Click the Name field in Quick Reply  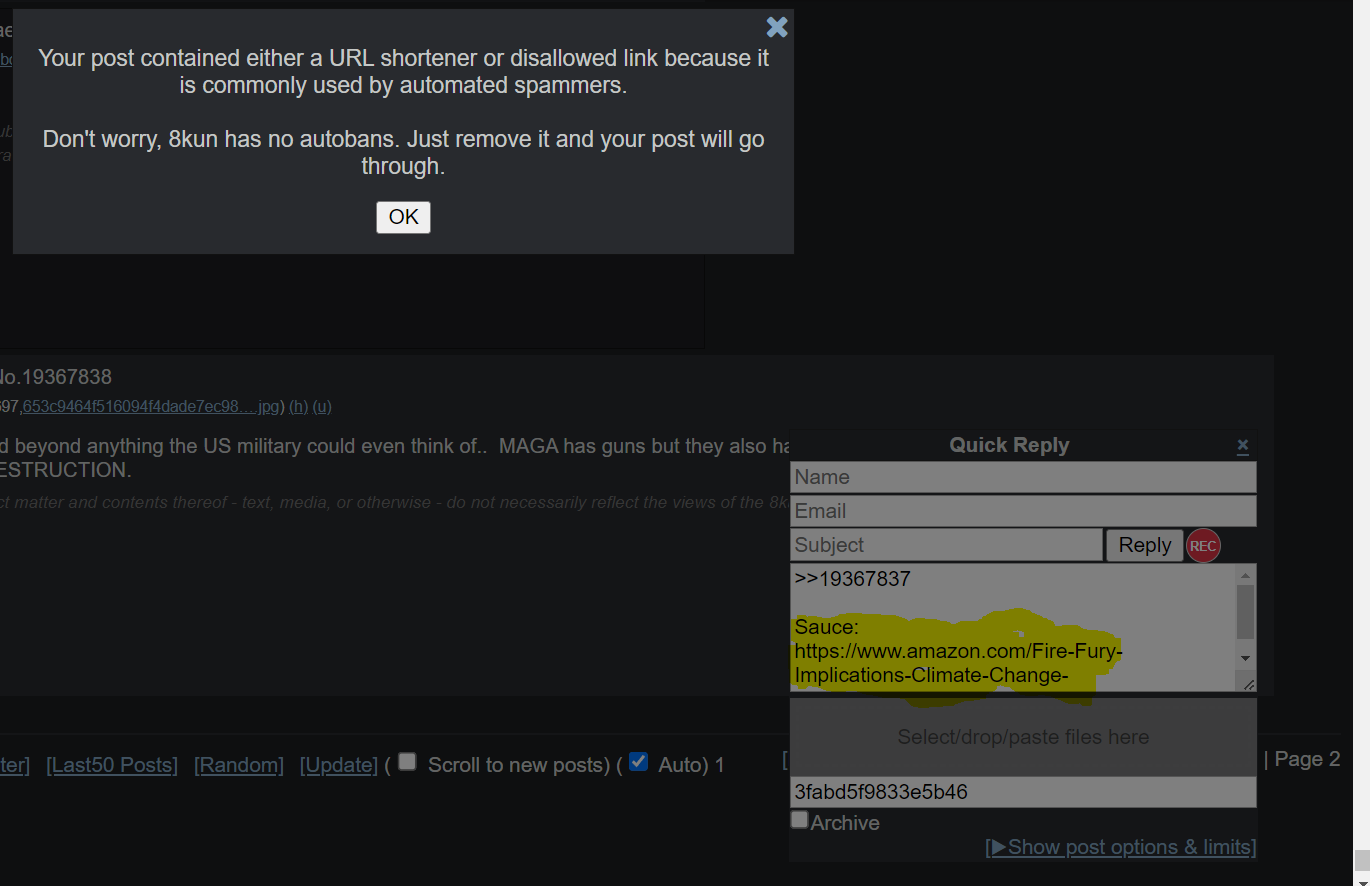[1023, 477]
